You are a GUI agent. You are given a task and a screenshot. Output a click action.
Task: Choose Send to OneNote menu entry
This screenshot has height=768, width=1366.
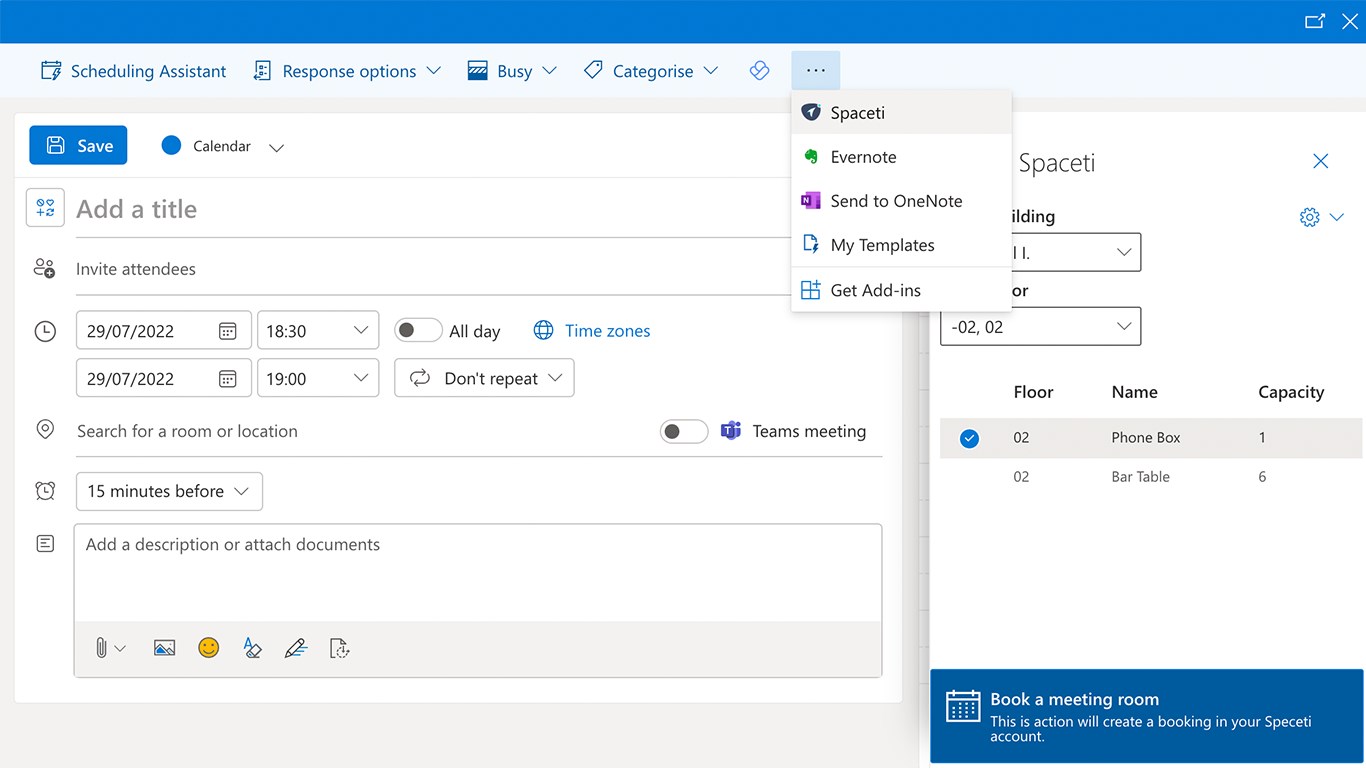coord(896,201)
